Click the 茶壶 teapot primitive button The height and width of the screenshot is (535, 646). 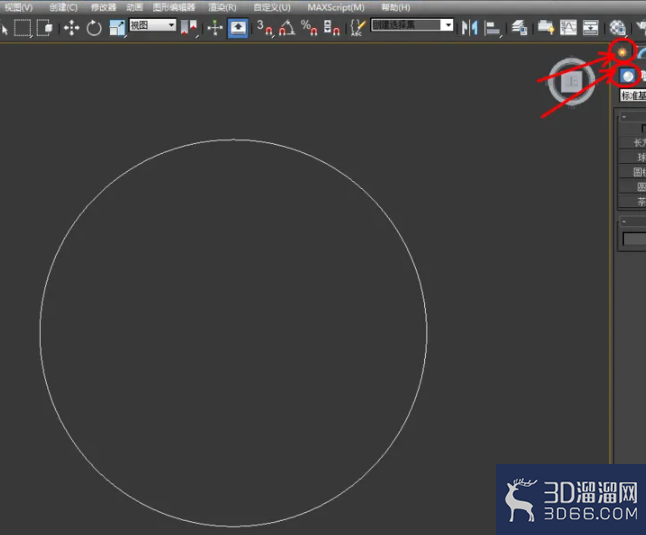click(632, 201)
